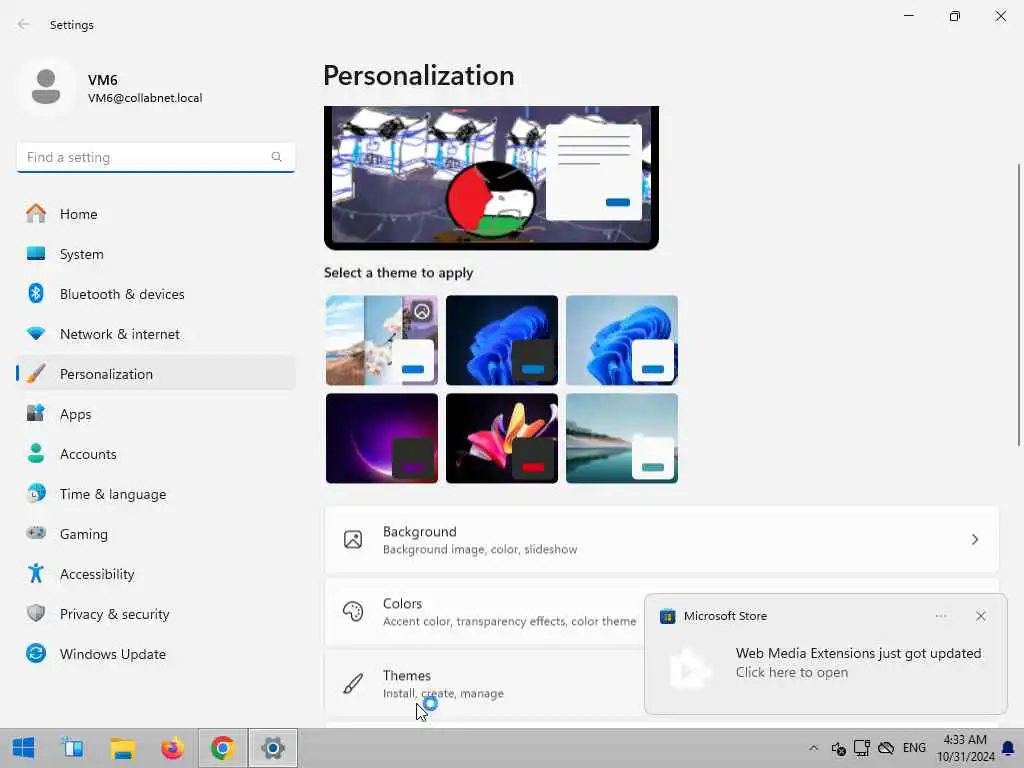Click the Apps icon in sidebar

click(36, 413)
